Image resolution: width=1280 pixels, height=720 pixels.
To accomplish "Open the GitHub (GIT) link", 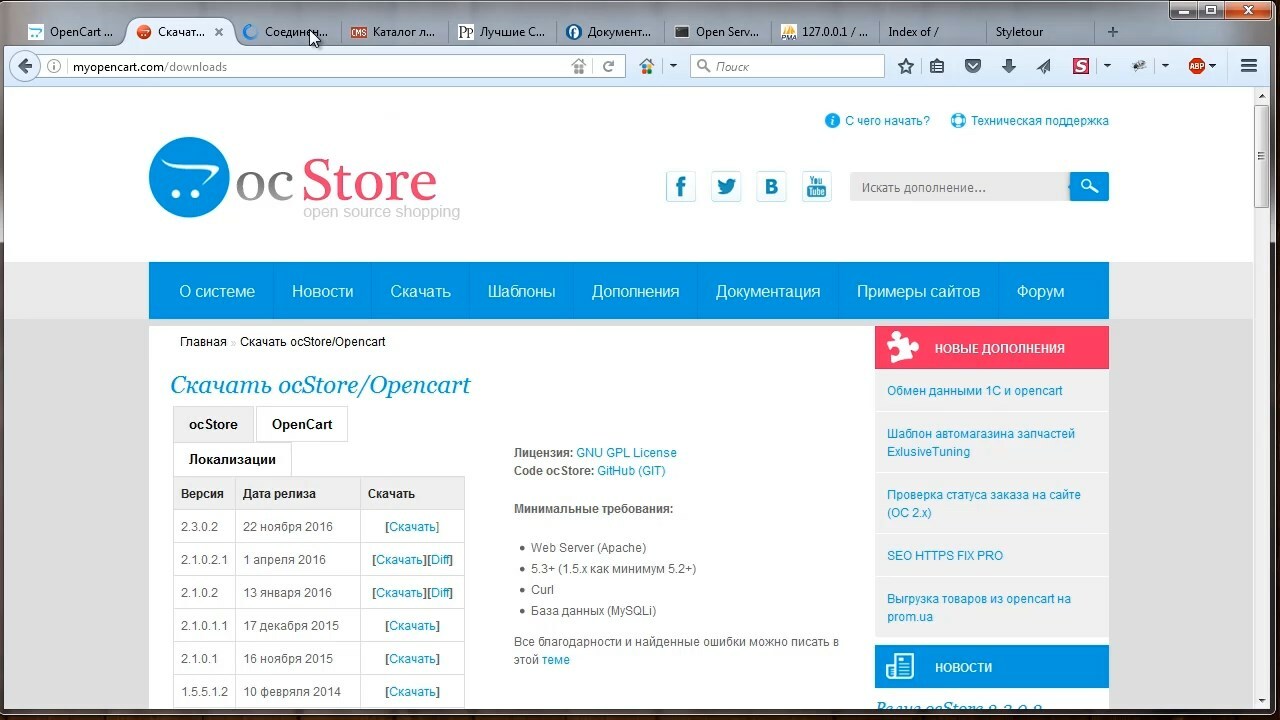I will (x=631, y=471).
